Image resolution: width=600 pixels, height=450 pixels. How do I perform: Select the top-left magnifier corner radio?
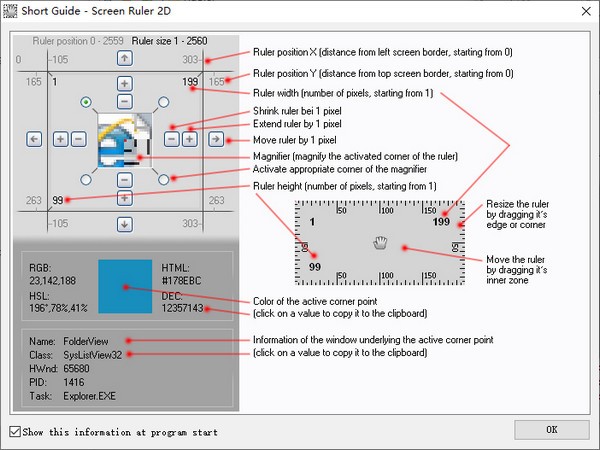[86, 102]
